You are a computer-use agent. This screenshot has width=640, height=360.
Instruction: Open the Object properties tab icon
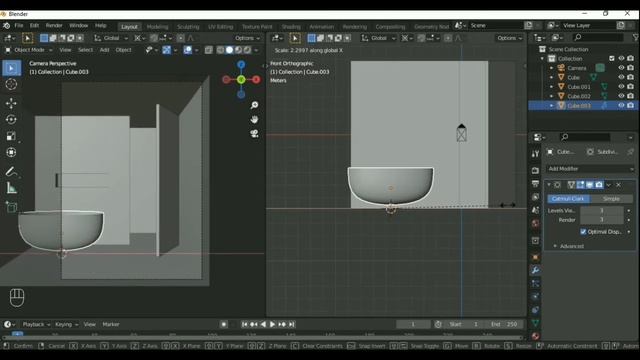click(535, 257)
